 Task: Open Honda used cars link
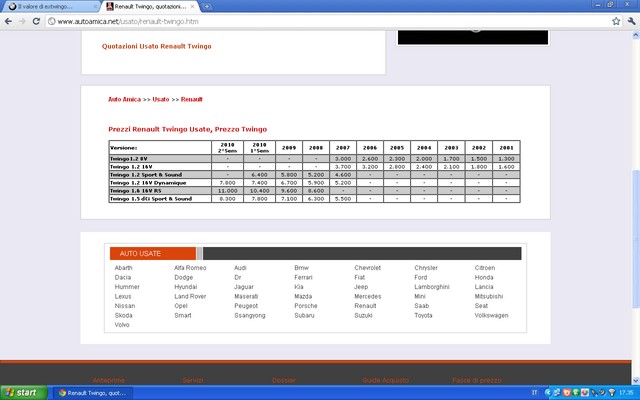[484, 277]
